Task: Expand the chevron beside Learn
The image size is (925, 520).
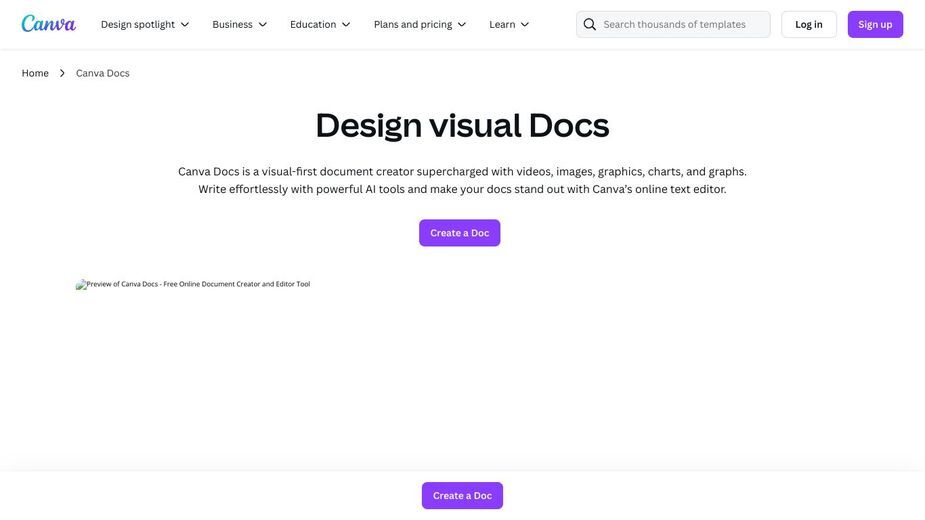Action: pos(524,24)
